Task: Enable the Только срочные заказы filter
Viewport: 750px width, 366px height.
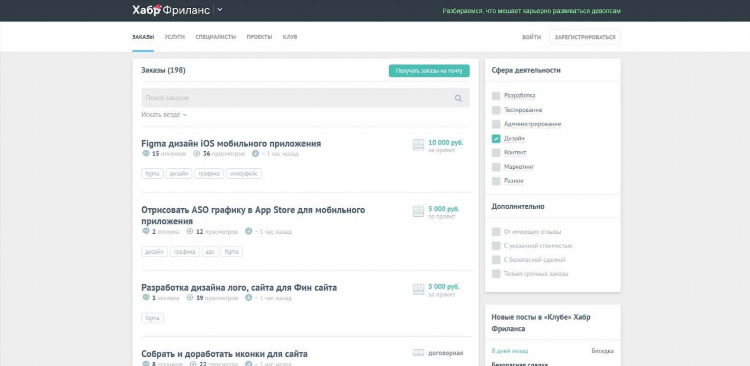Action: click(496, 274)
